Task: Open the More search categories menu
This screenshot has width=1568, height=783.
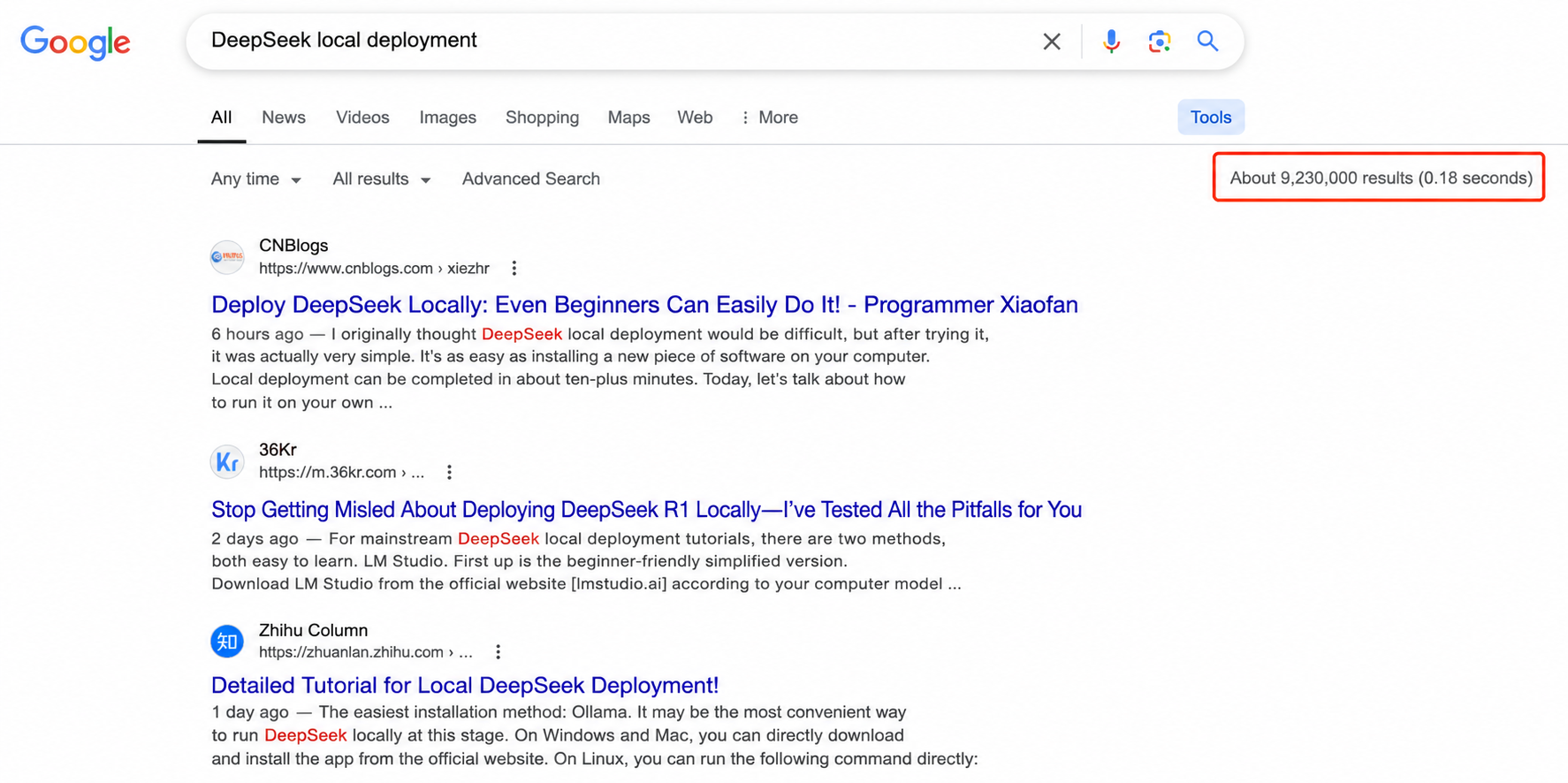Action: pos(769,118)
